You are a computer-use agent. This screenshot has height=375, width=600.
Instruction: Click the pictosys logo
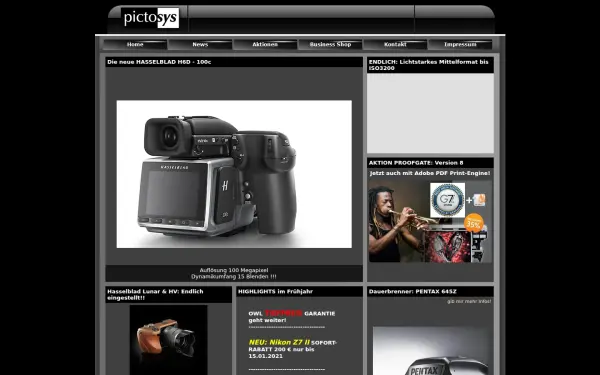point(151,18)
